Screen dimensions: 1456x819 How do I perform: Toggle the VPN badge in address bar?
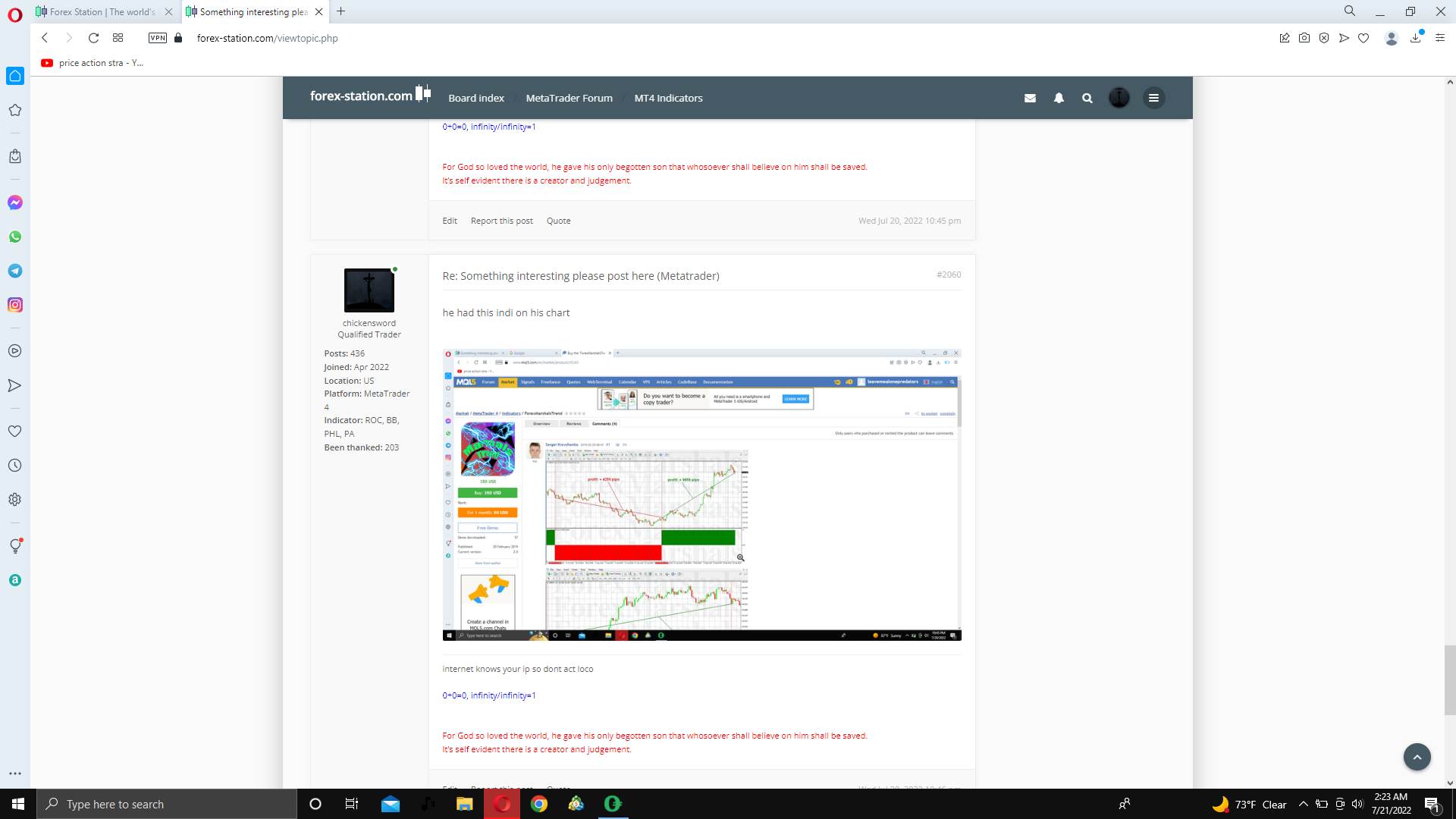158,38
